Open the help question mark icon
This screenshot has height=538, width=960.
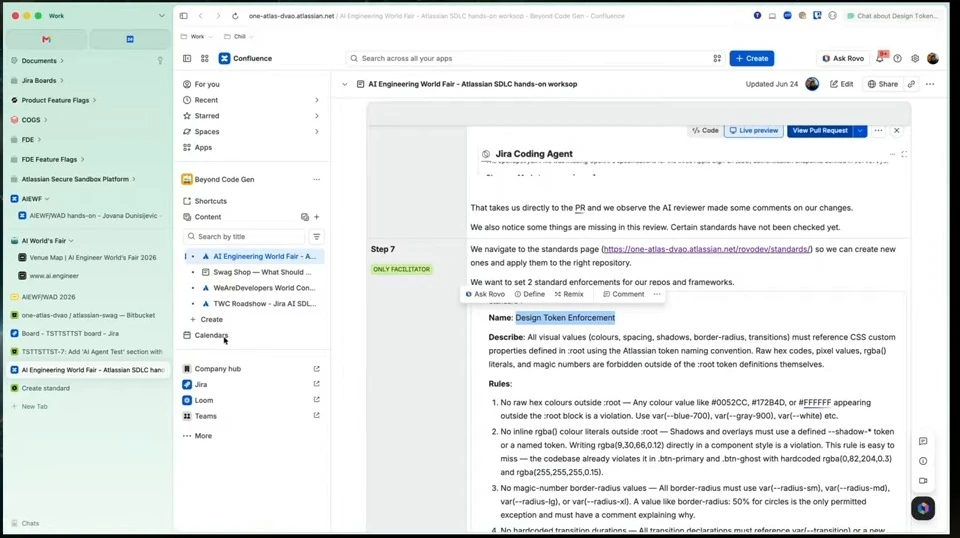(x=898, y=58)
